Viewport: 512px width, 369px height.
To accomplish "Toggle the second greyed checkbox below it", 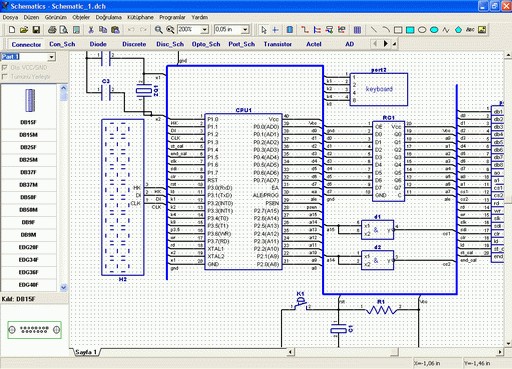I will coord(4,77).
